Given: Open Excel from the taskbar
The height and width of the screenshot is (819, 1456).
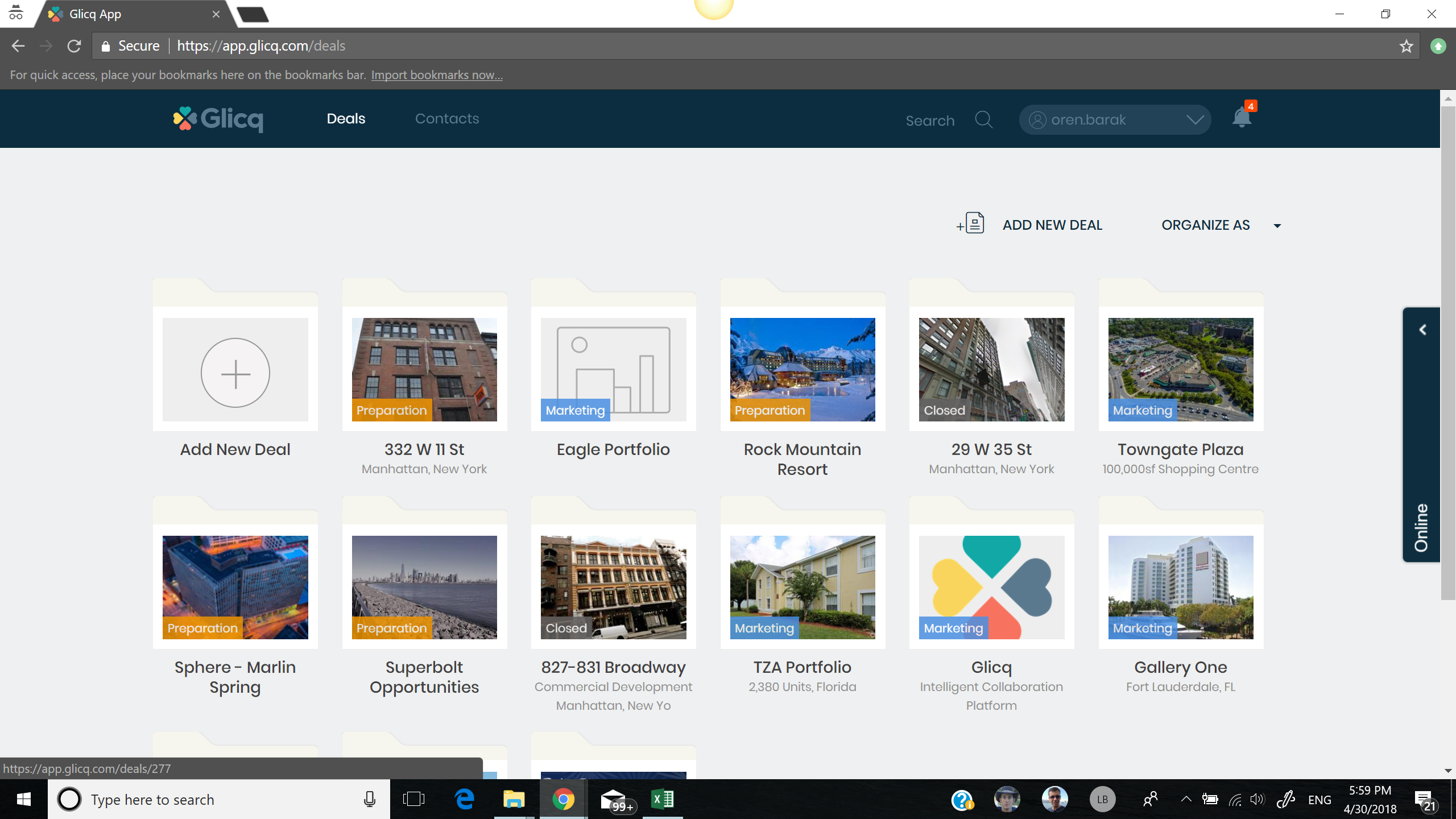Looking at the screenshot, I should [x=663, y=799].
